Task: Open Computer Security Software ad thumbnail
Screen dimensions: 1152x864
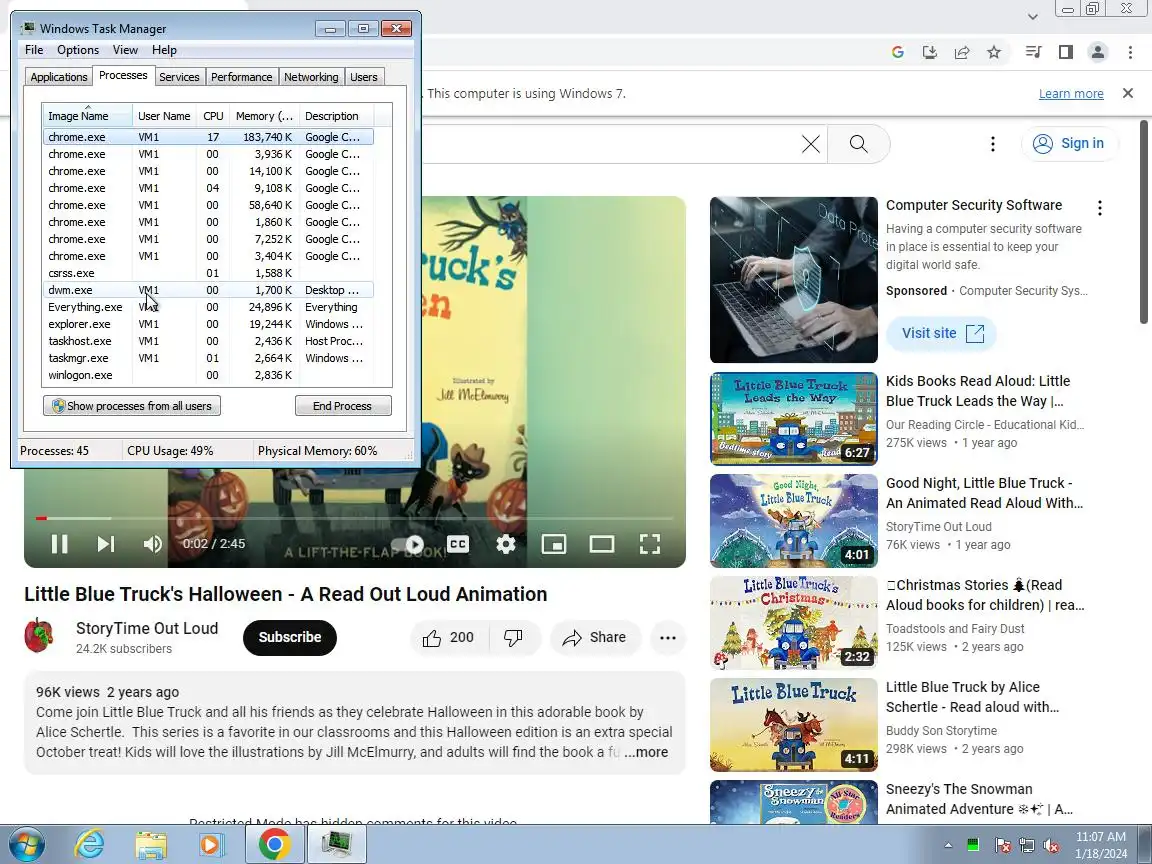Action: tap(793, 280)
